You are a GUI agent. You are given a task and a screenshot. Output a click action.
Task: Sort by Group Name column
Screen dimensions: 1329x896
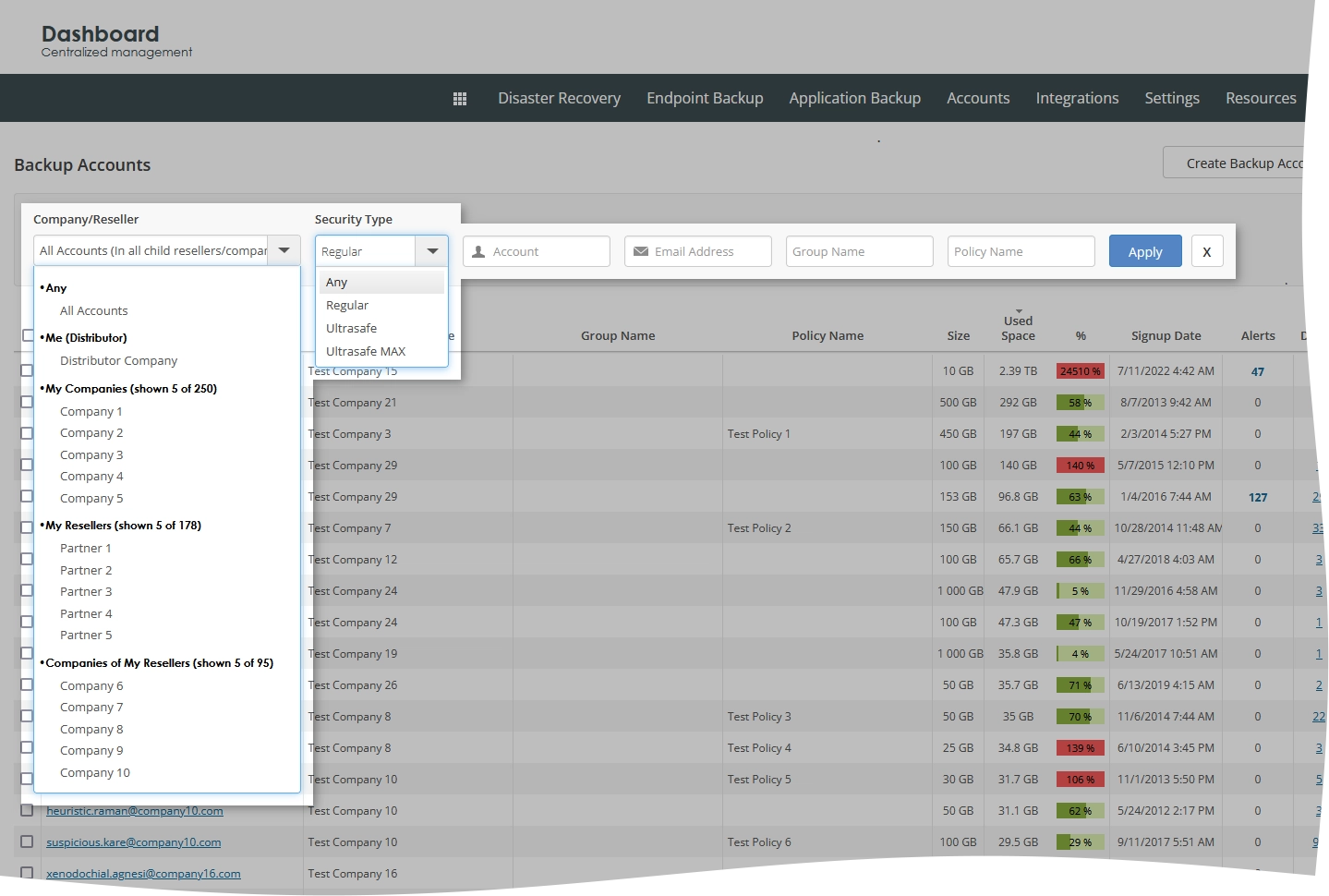click(x=618, y=336)
